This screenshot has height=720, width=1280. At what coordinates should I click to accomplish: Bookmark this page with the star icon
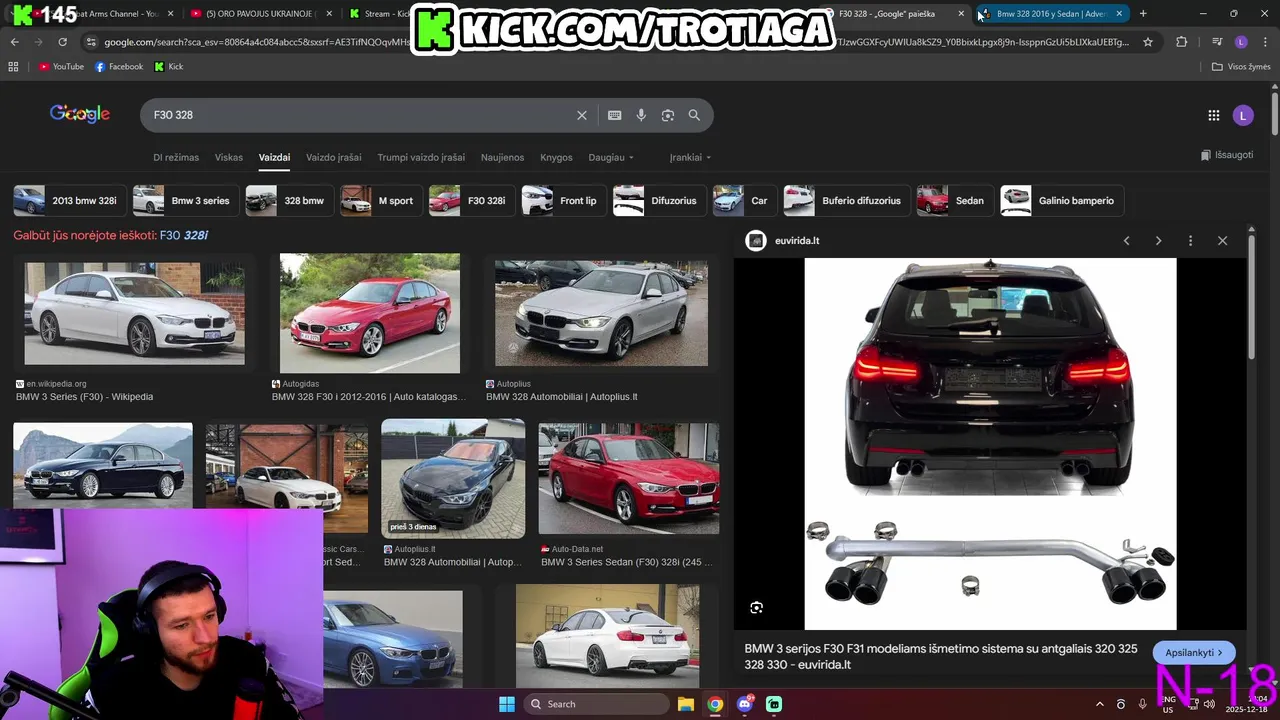click(1148, 42)
